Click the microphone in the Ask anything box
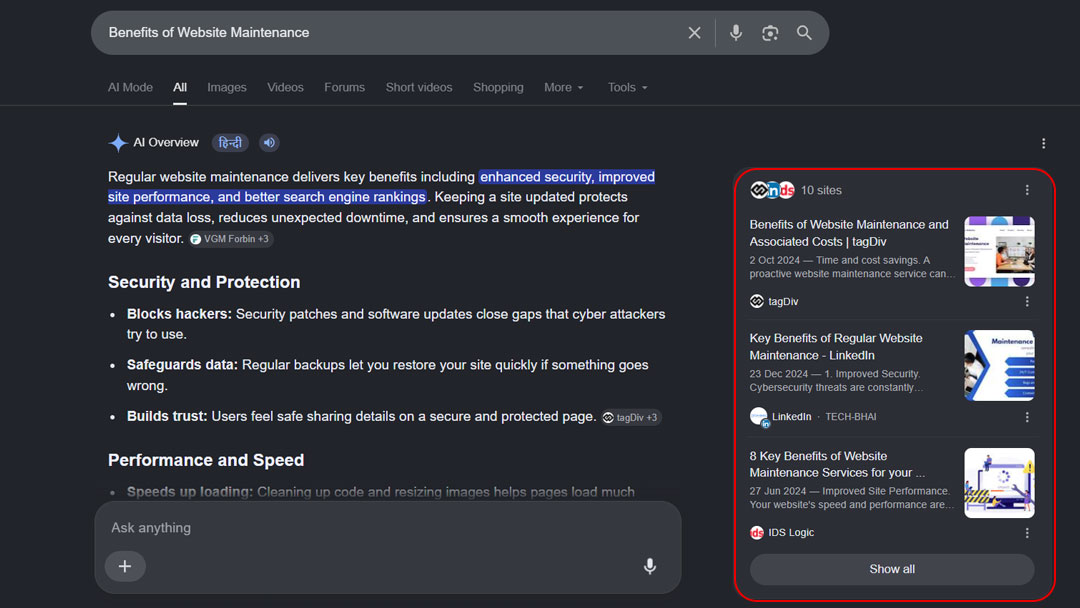1080x608 pixels. 650,566
